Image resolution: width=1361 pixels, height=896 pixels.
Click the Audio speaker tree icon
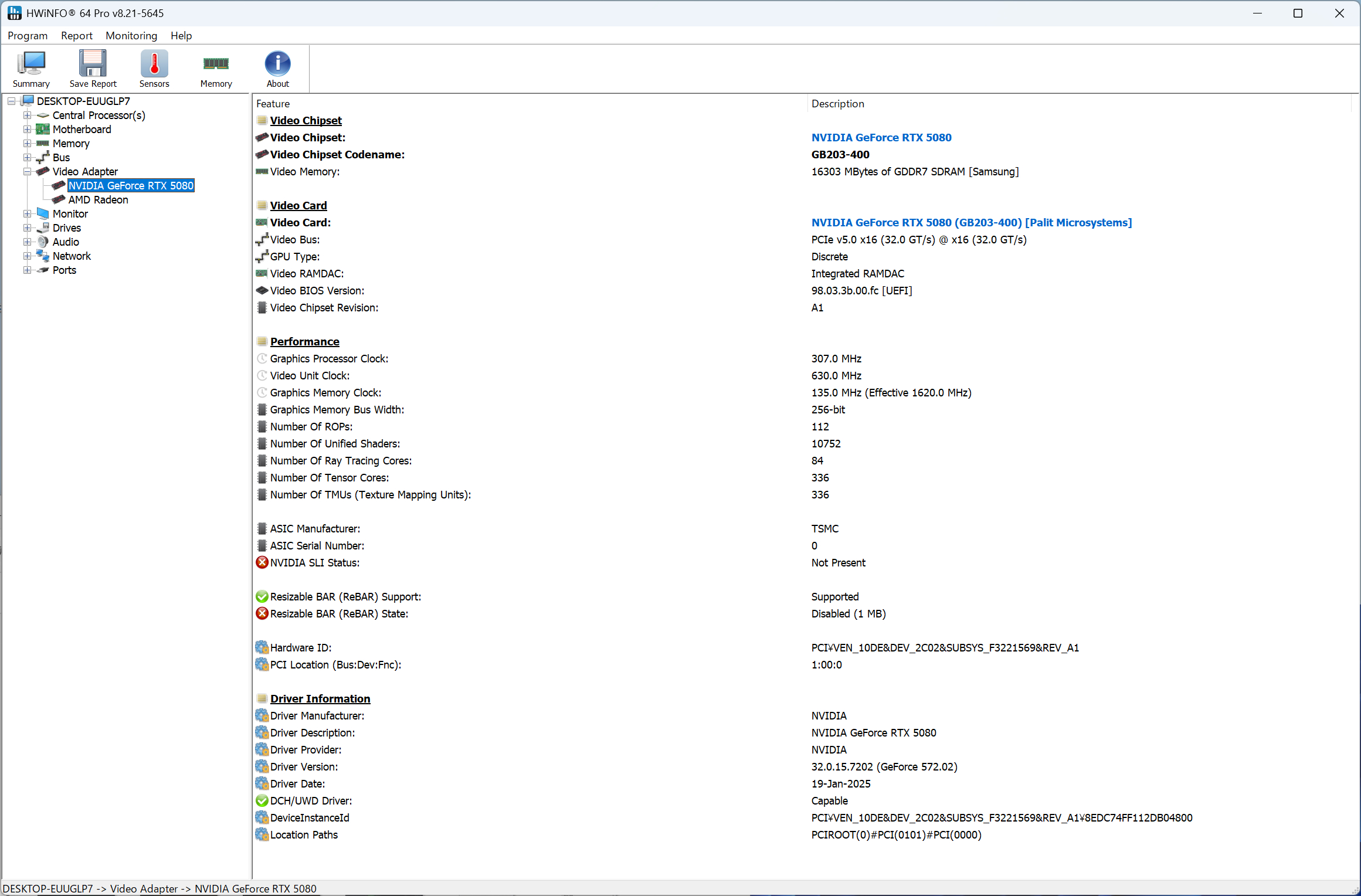pos(43,242)
